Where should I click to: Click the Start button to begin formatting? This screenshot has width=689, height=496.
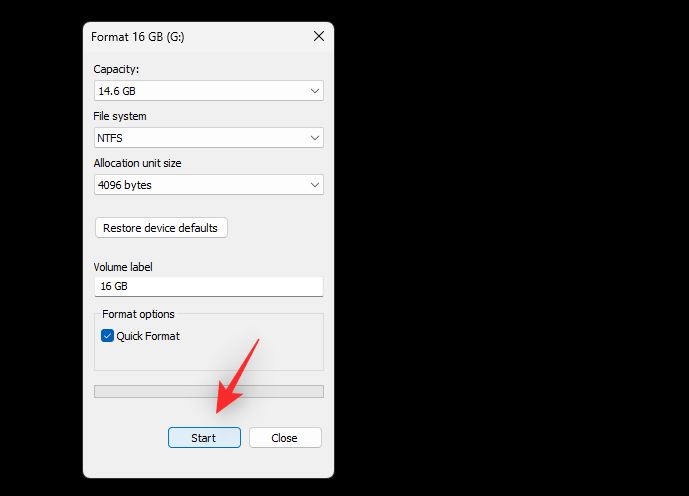click(x=204, y=438)
